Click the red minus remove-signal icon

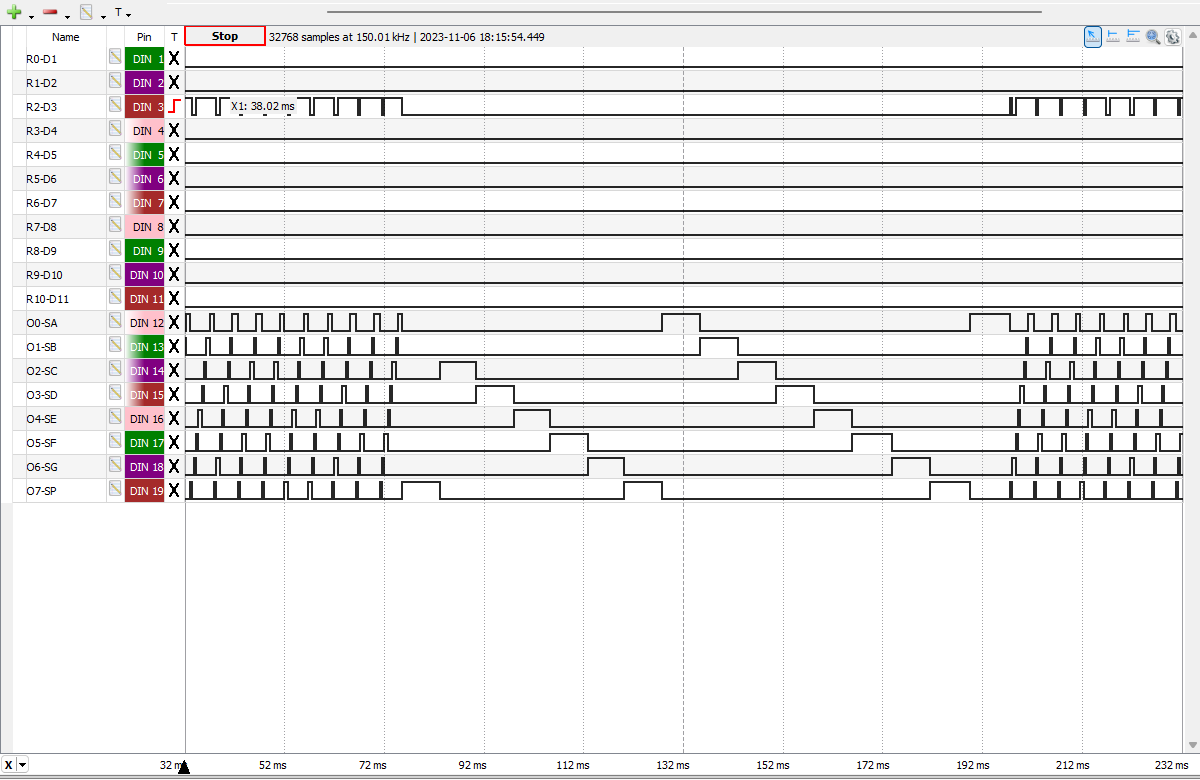50,13
